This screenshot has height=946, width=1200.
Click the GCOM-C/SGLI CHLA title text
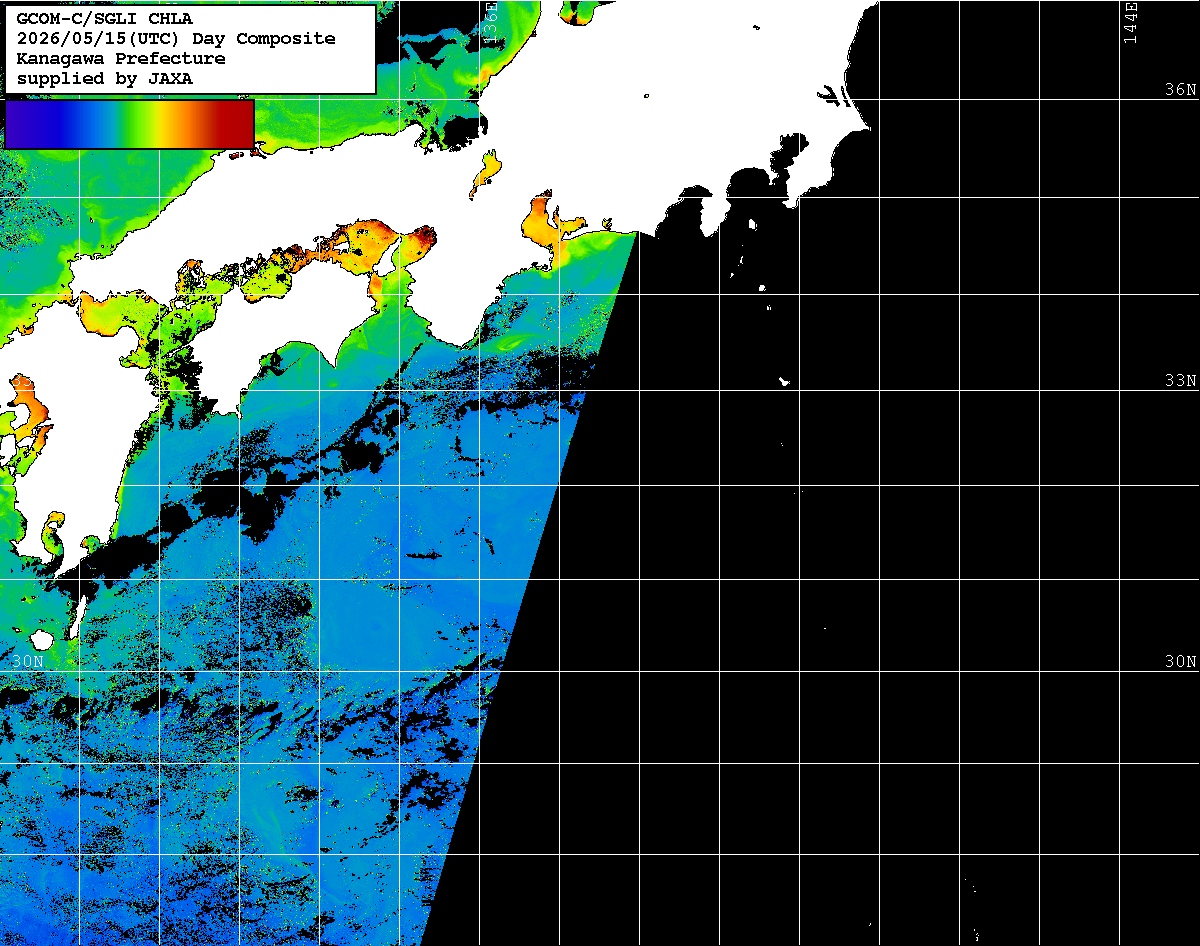point(105,18)
